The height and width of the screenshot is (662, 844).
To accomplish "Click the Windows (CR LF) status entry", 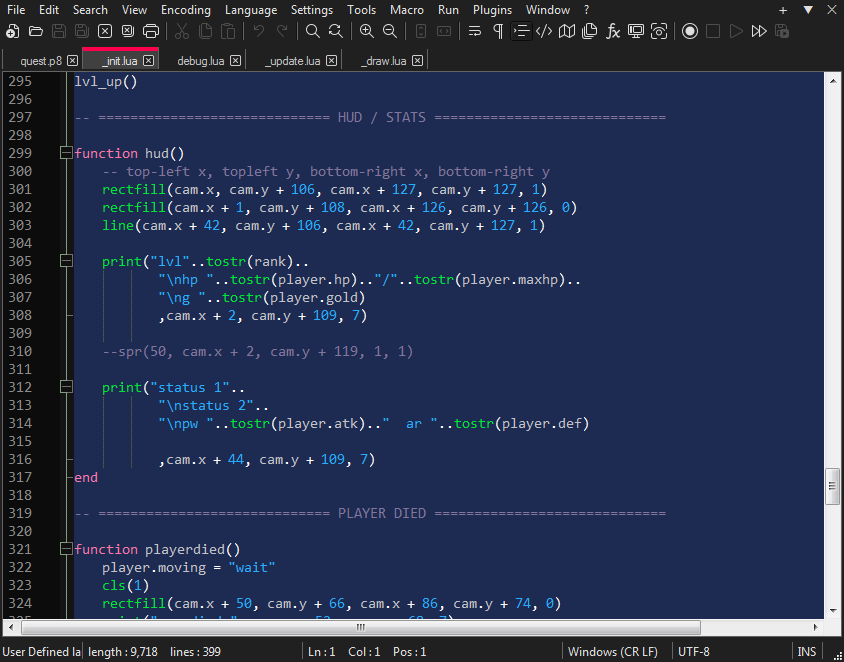I will tap(613, 652).
